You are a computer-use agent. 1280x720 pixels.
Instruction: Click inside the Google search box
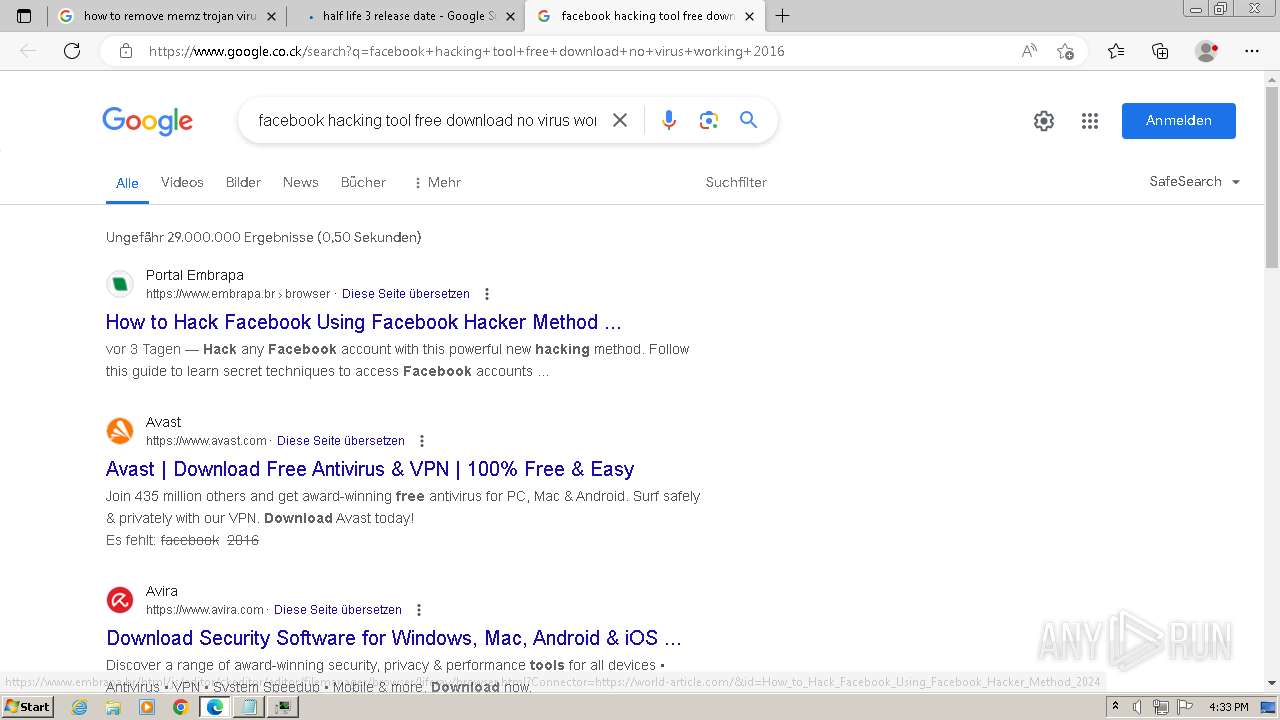[427, 120]
